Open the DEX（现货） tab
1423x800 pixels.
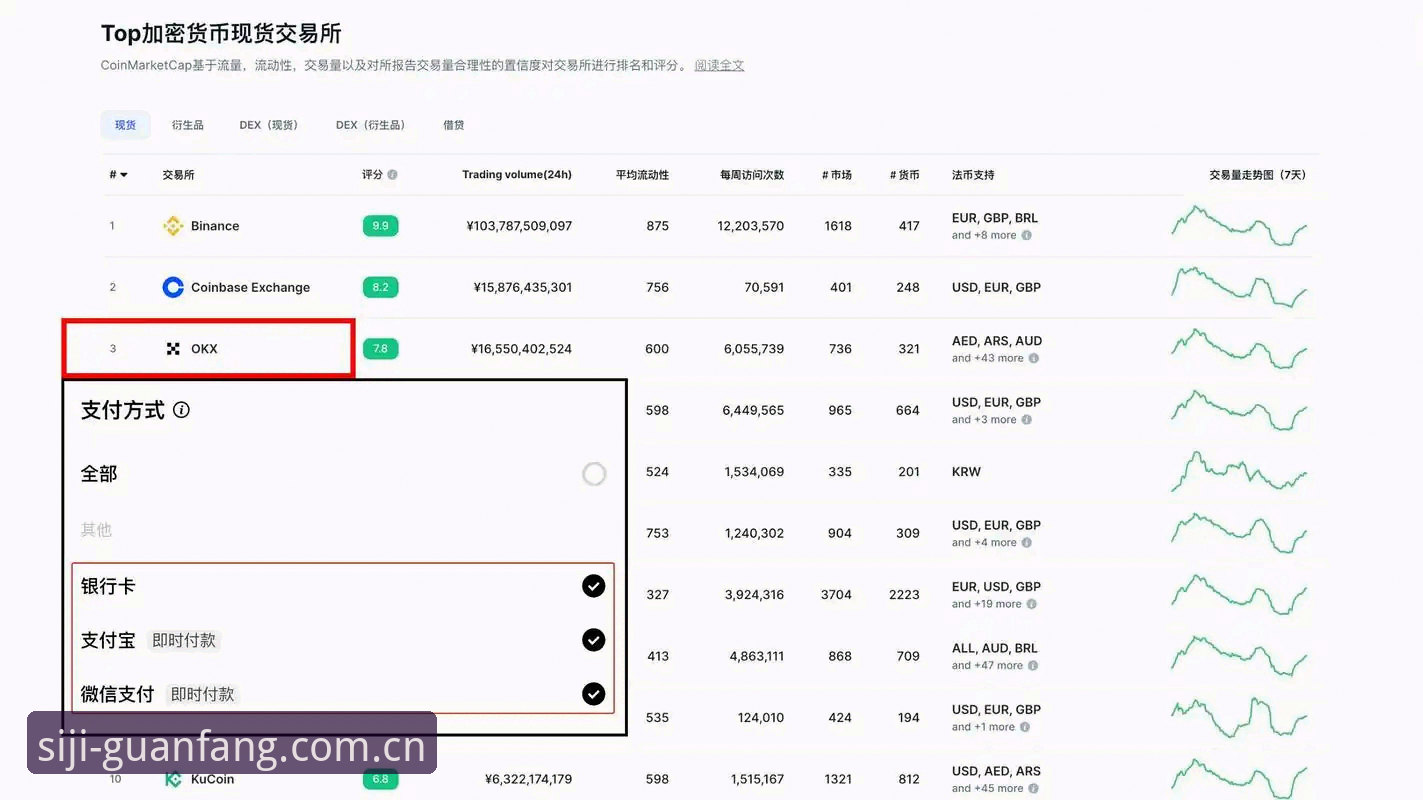click(x=269, y=125)
